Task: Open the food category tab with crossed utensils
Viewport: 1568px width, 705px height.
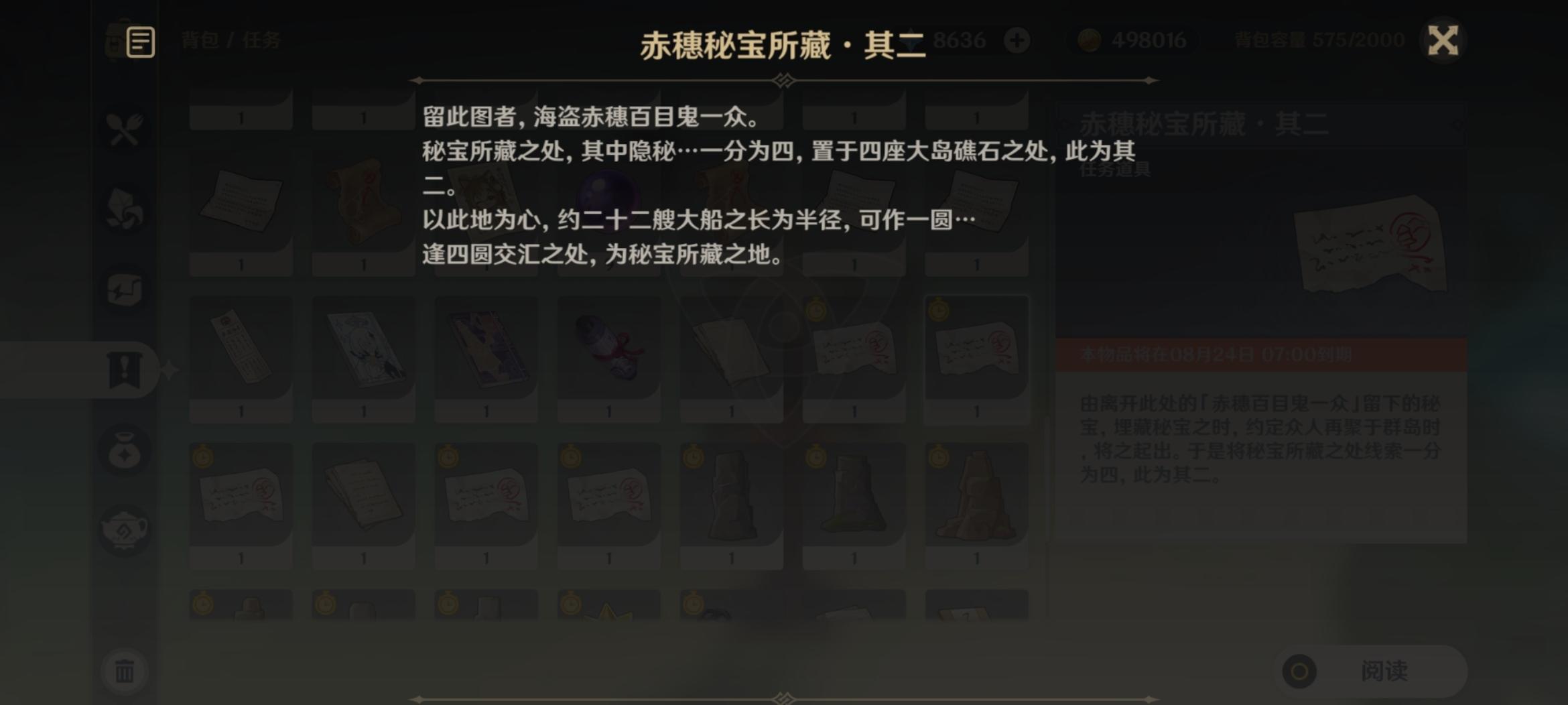Action: tap(125, 129)
